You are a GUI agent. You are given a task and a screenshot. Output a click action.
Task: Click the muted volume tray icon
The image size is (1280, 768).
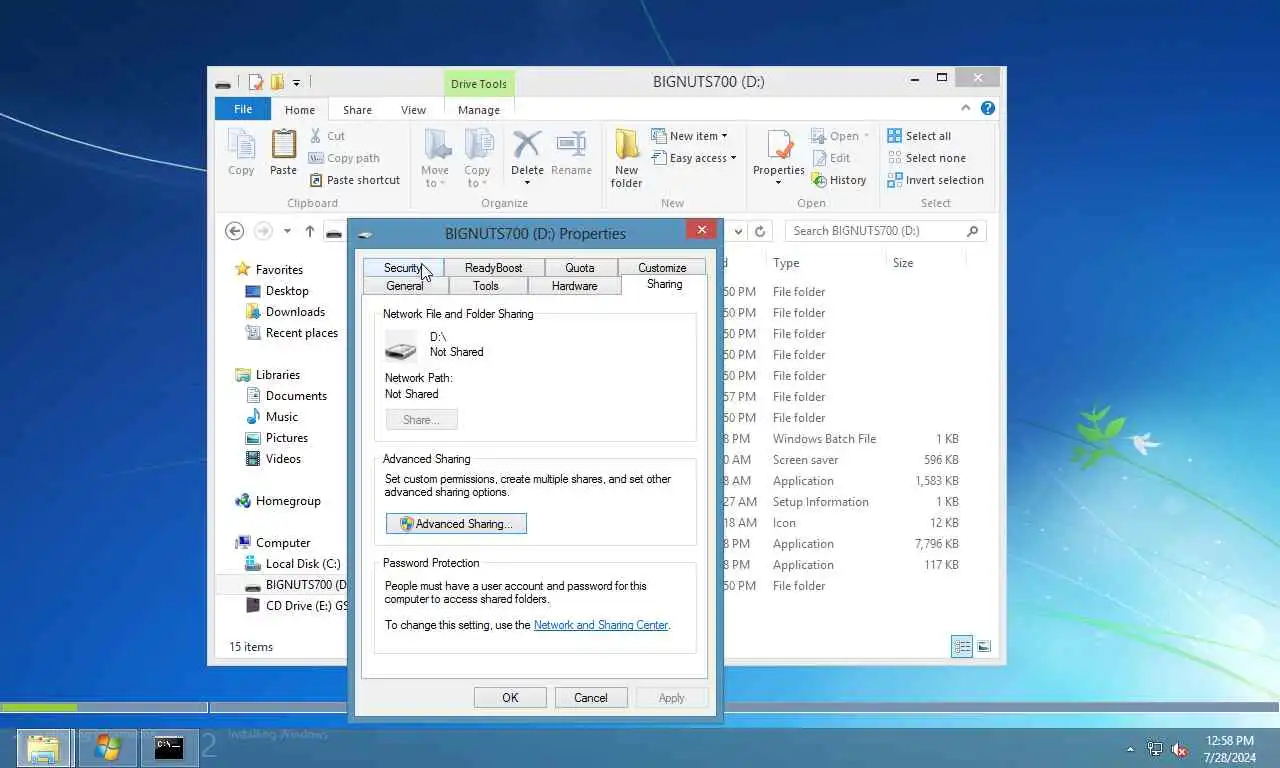point(1179,749)
